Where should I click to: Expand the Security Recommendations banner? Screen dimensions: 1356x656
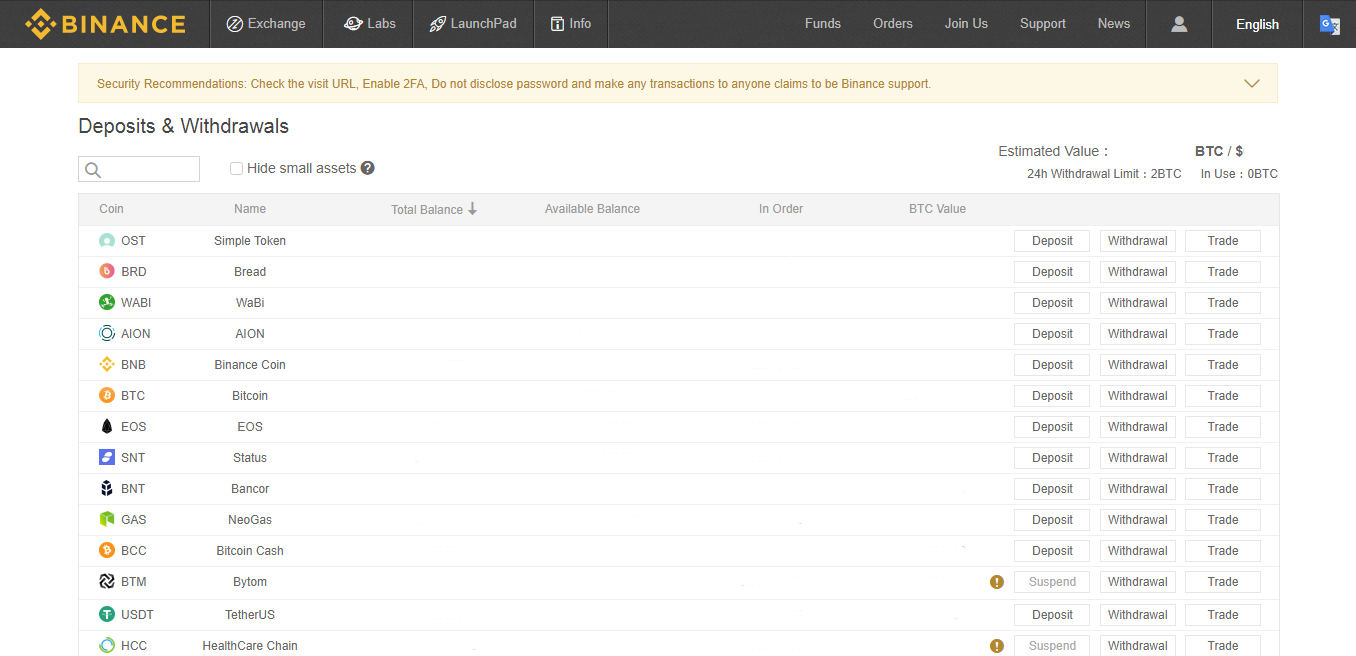1252,84
